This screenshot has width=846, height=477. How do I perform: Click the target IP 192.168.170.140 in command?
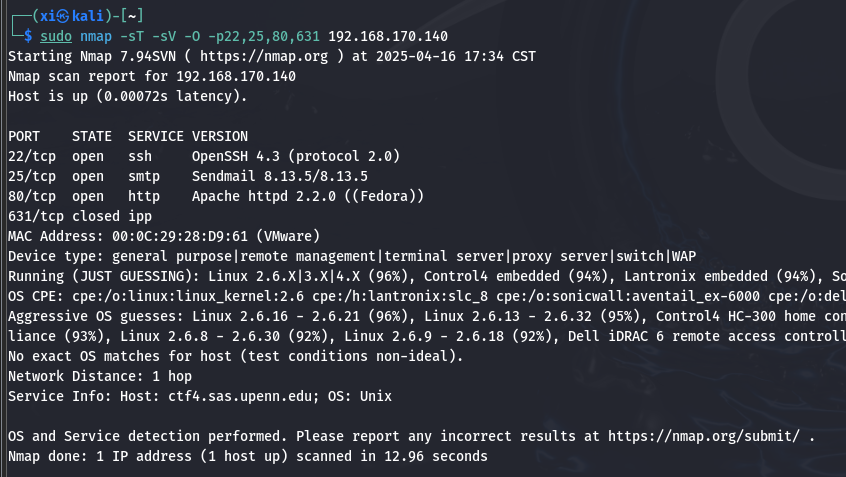coord(388,36)
